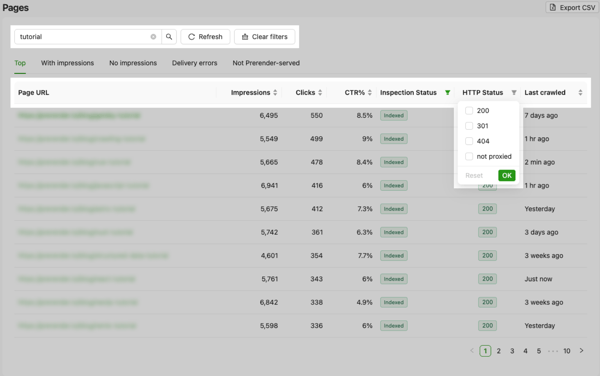Click the '2 min ago' crawl time

tap(540, 162)
